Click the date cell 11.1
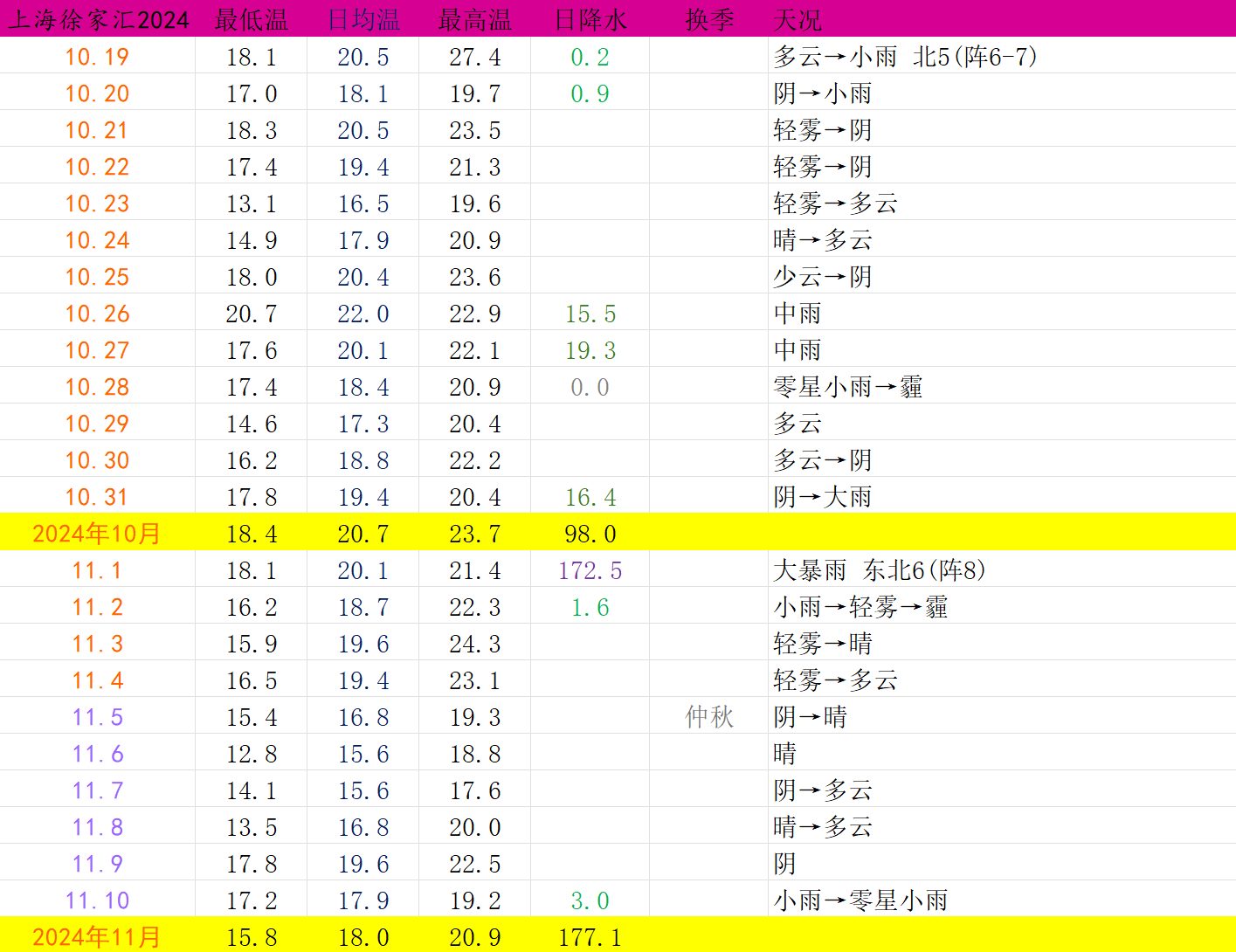The height and width of the screenshot is (952, 1236). 97,570
